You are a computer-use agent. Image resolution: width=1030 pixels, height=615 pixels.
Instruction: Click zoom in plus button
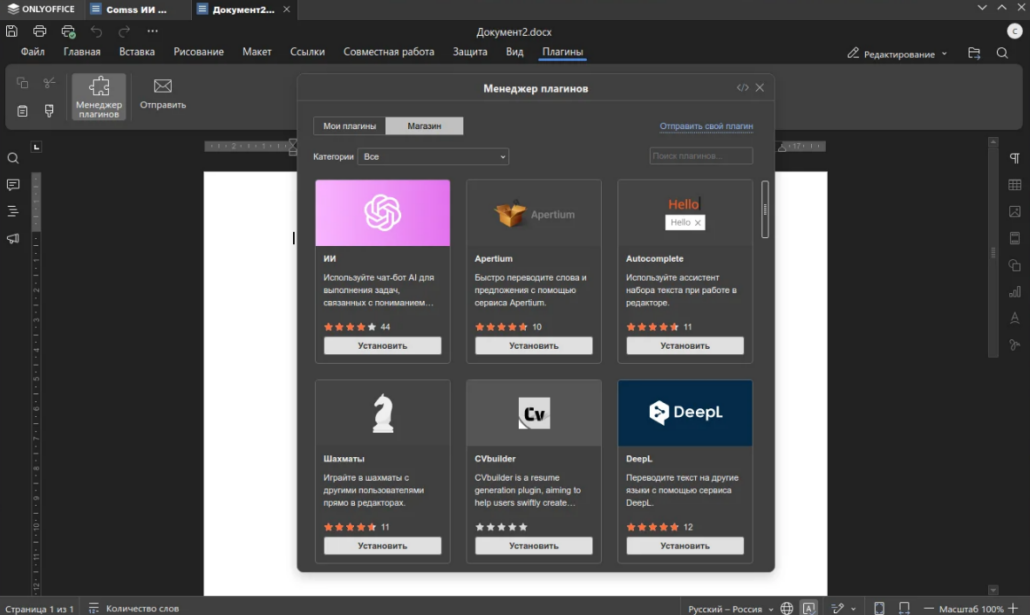click(x=1012, y=608)
